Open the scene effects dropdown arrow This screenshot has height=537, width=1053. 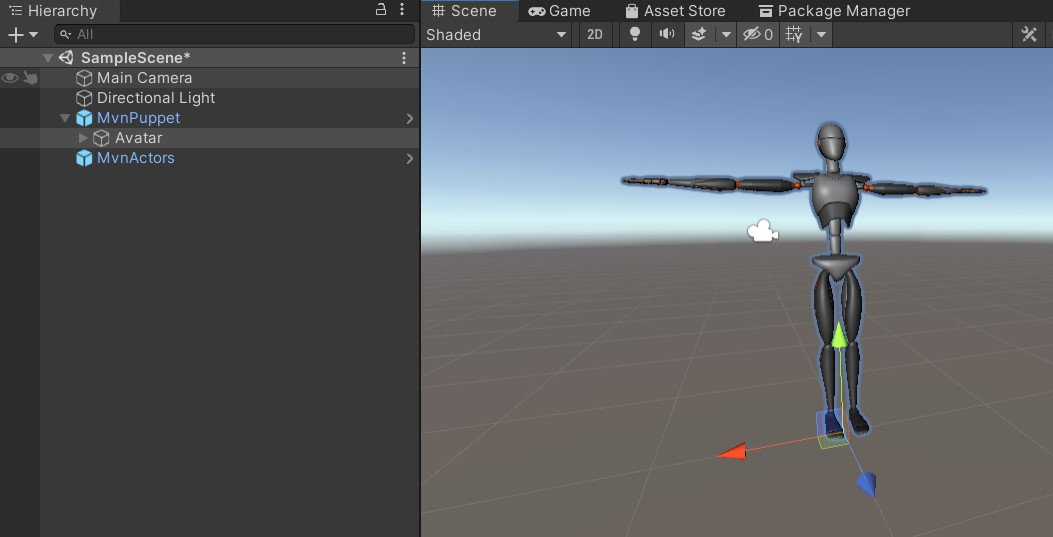point(726,35)
